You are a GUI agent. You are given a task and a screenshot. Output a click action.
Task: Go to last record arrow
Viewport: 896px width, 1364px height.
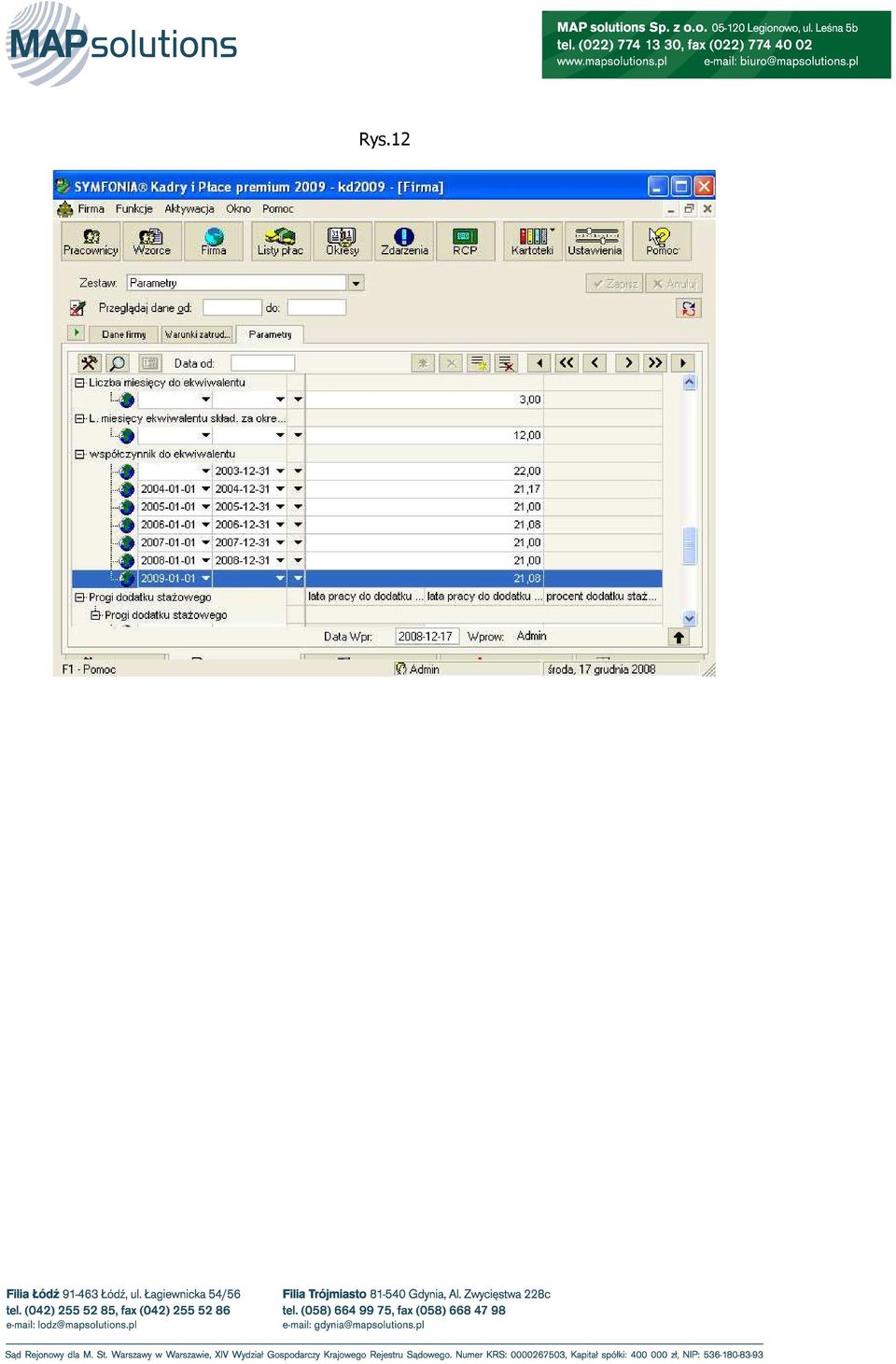click(683, 362)
